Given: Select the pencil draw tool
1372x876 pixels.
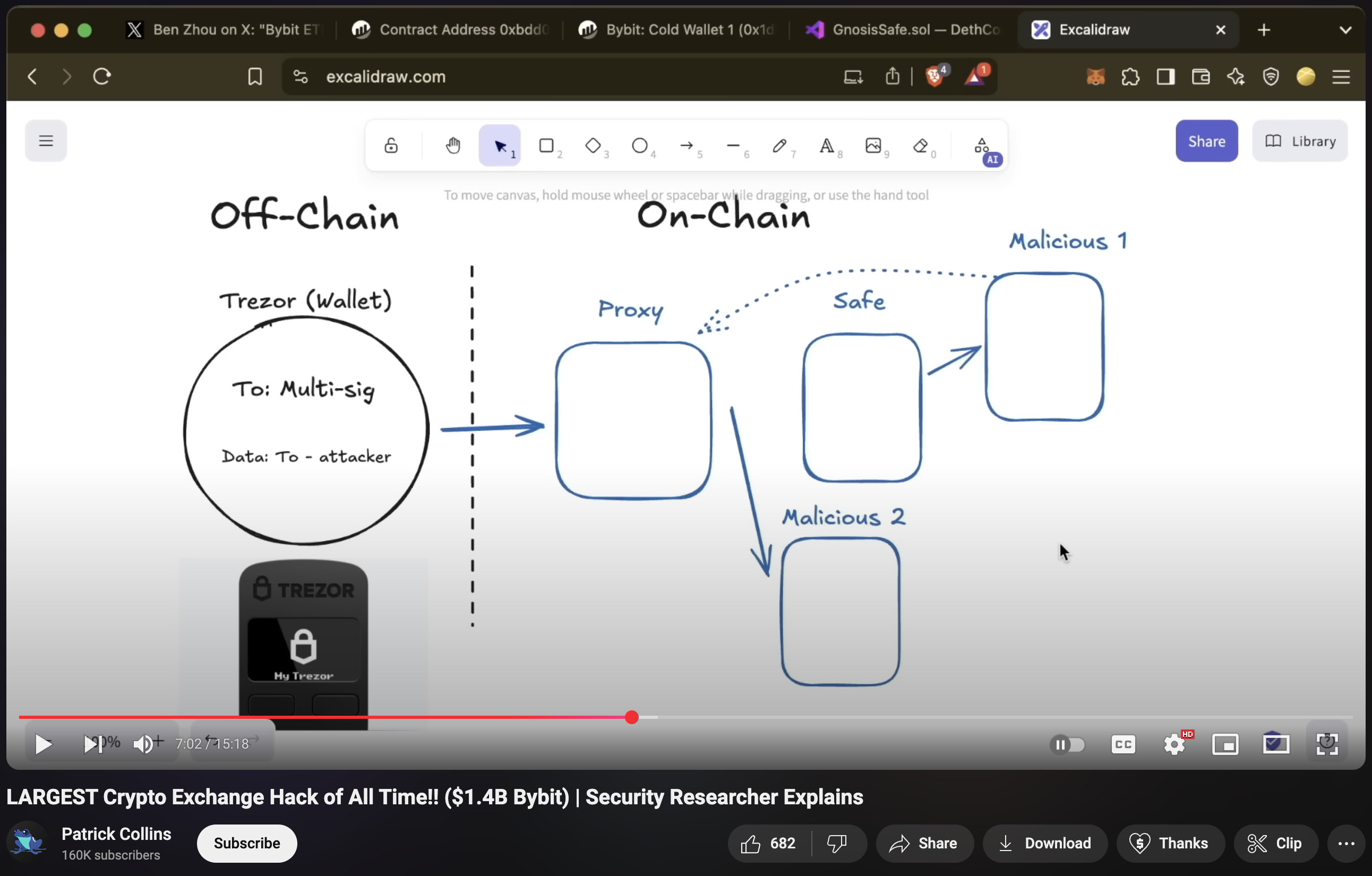Looking at the screenshot, I should (x=779, y=146).
